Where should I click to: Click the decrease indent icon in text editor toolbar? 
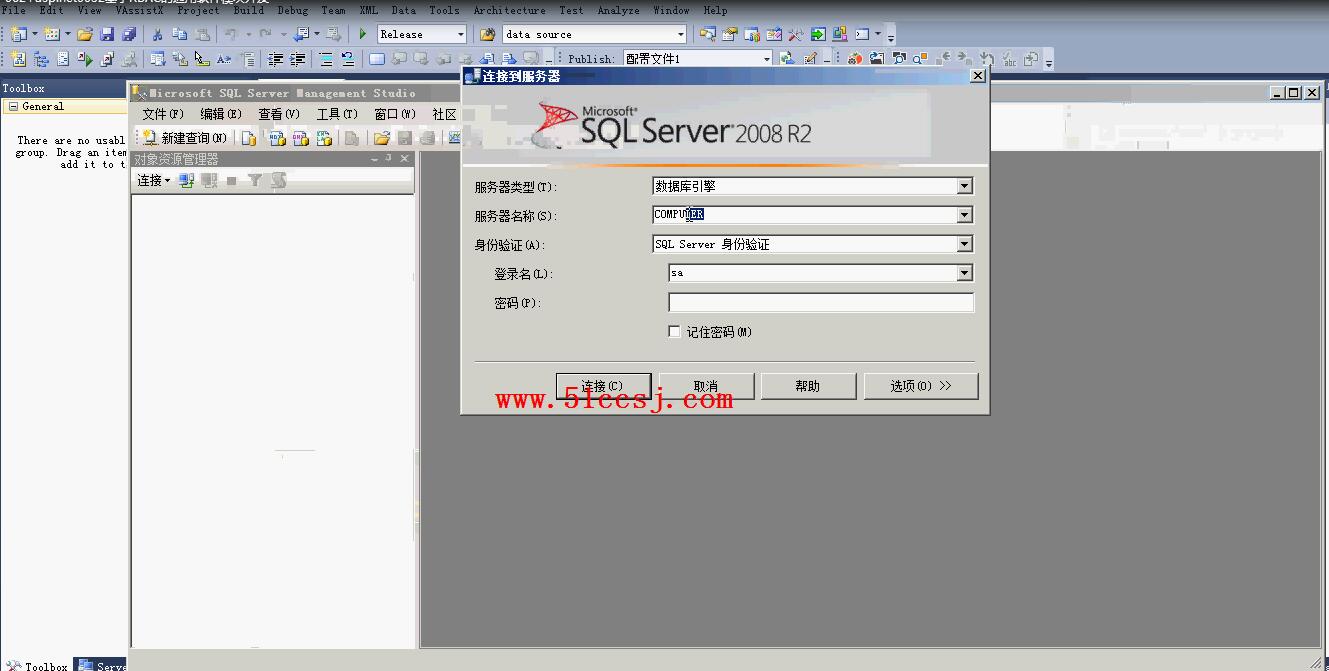tap(276, 59)
